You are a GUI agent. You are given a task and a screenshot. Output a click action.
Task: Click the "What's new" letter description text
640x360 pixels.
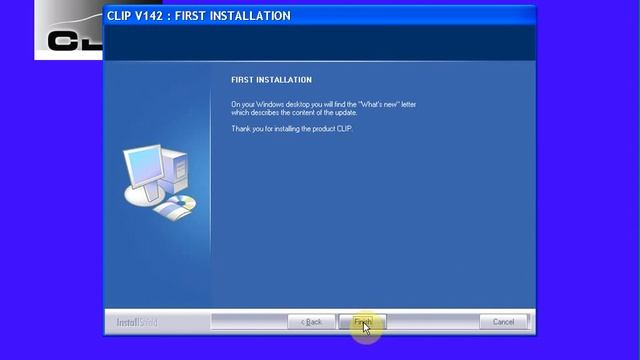tap(324, 108)
